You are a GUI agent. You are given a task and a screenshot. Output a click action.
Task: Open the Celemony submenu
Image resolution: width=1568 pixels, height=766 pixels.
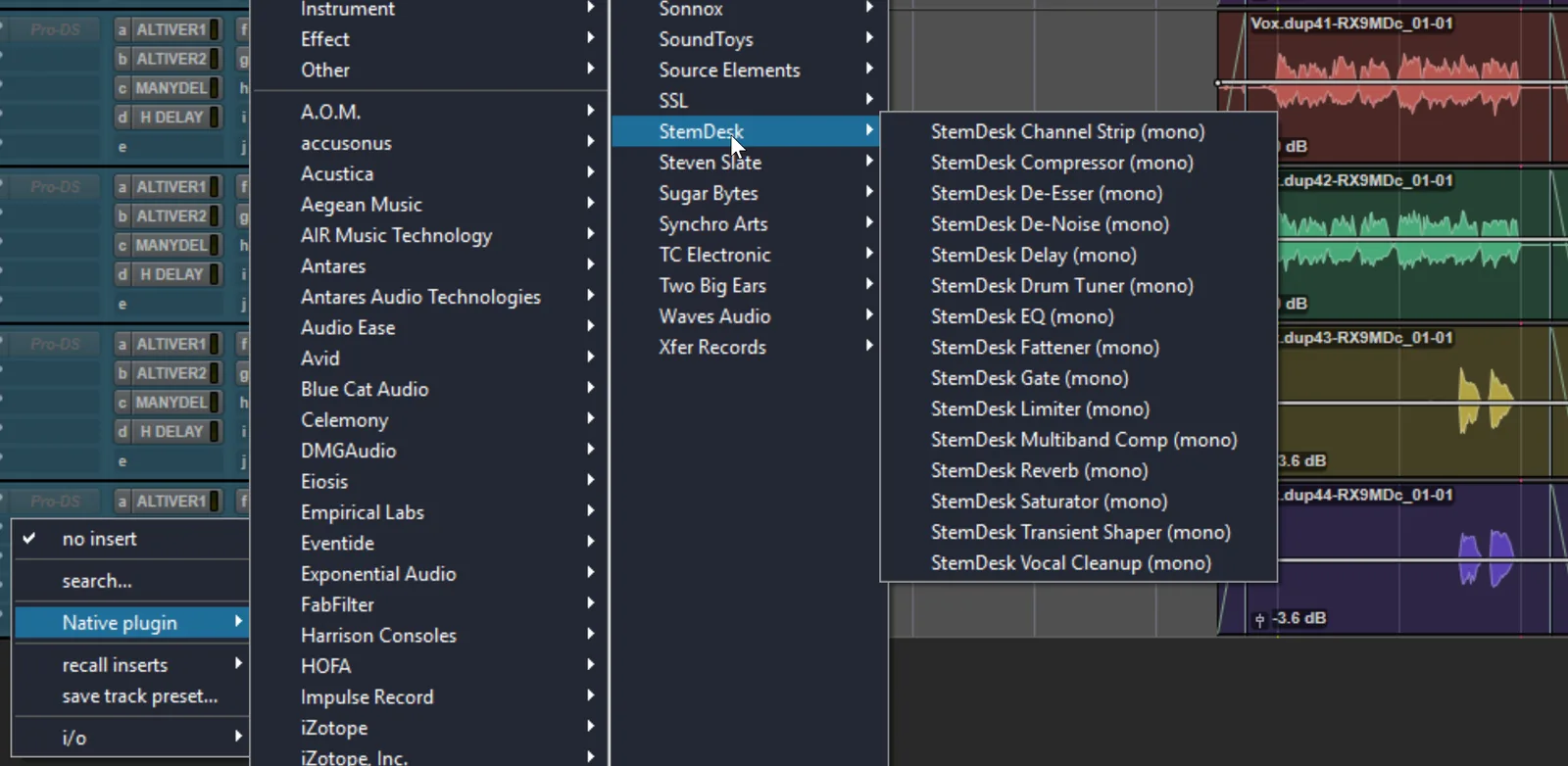click(x=429, y=420)
